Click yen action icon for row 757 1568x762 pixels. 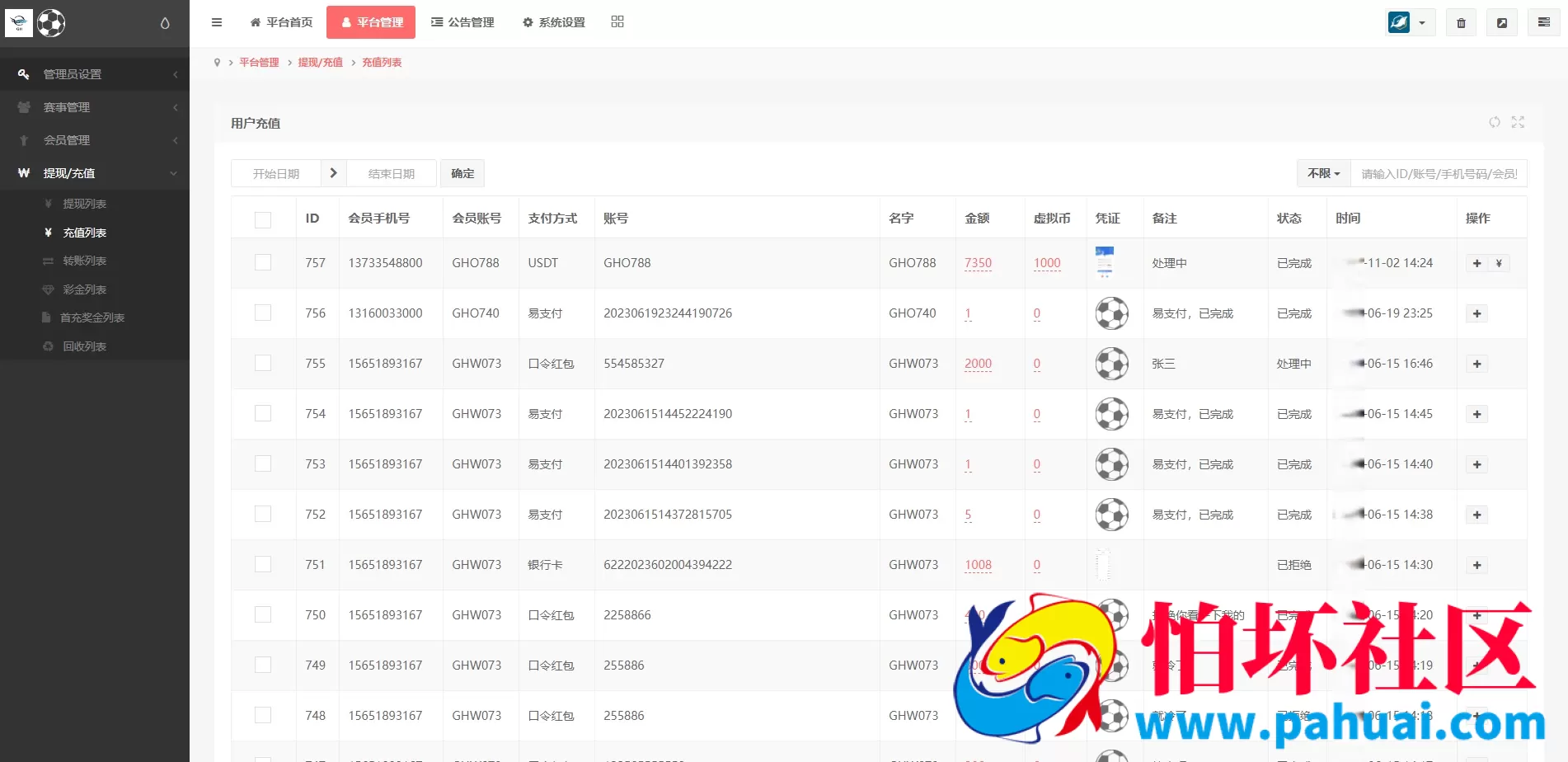click(x=1499, y=263)
